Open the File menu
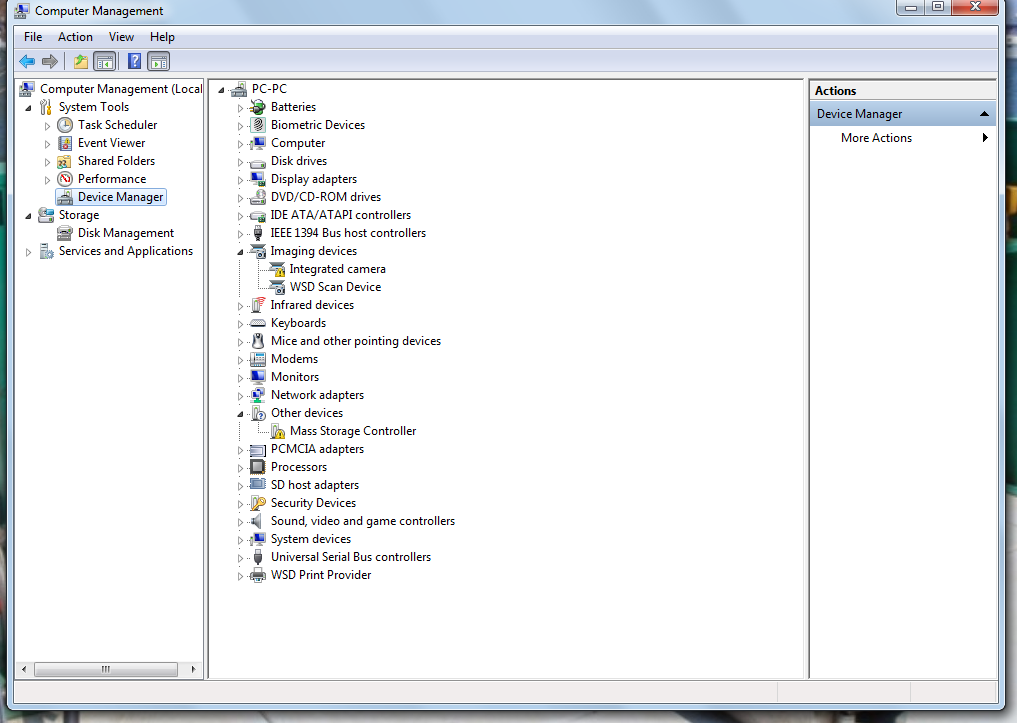 click(x=33, y=37)
